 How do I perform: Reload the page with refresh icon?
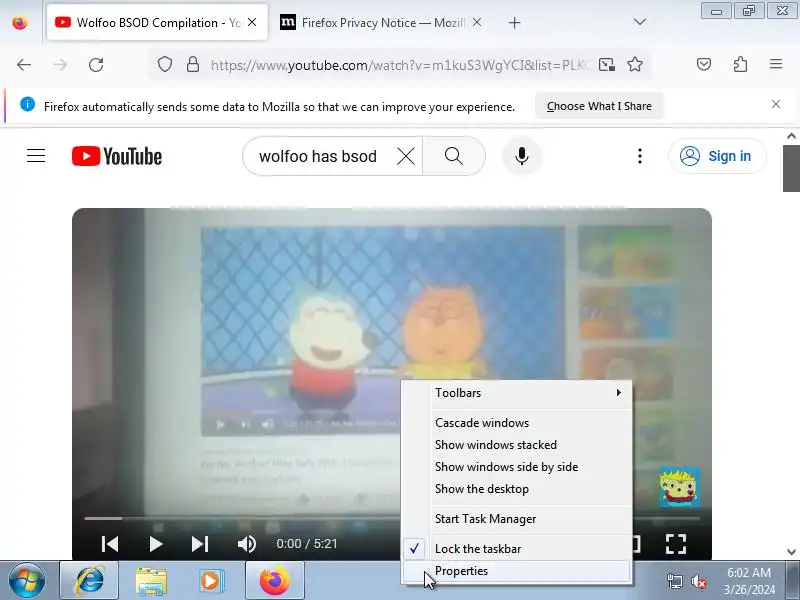96,65
